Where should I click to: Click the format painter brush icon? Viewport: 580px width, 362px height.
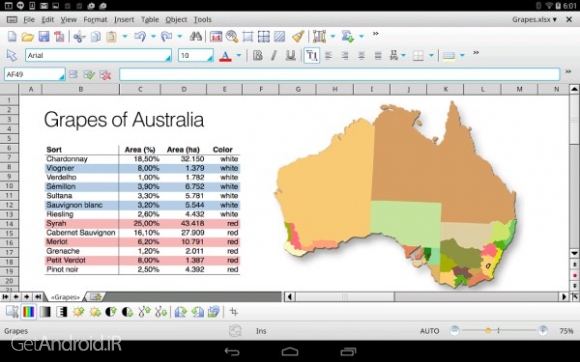(298, 36)
